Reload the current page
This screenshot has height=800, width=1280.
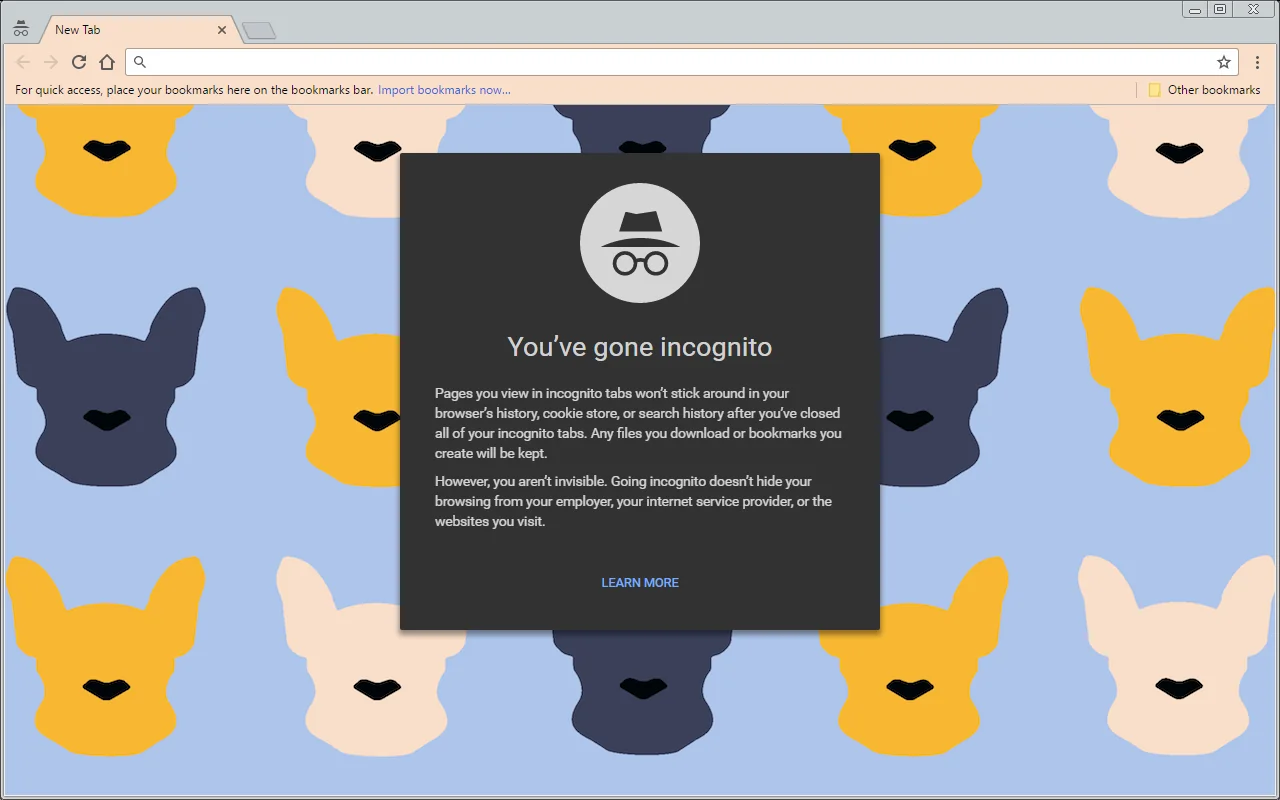(79, 62)
